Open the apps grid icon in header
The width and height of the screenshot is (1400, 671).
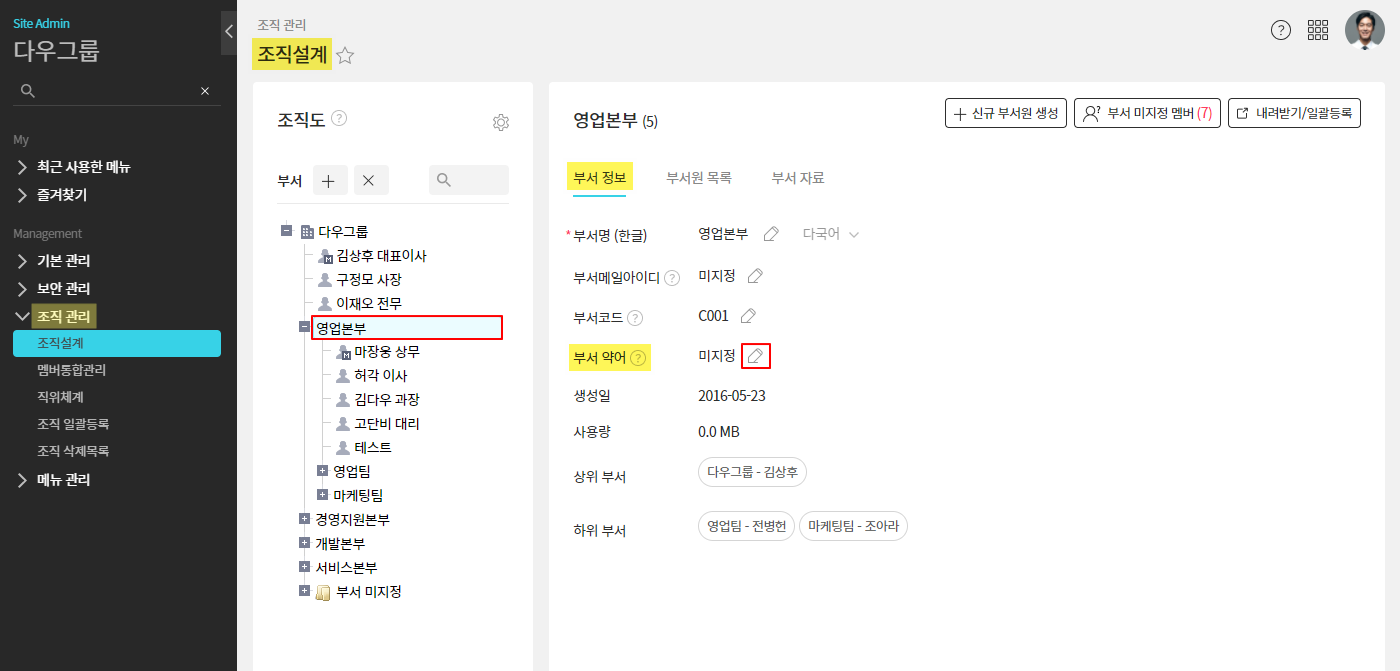tap(1318, 30)
